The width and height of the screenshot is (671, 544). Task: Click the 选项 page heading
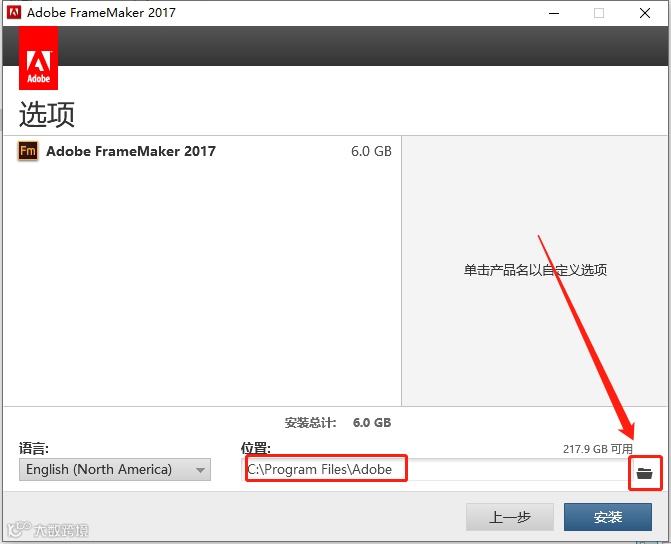pos(47,114)
